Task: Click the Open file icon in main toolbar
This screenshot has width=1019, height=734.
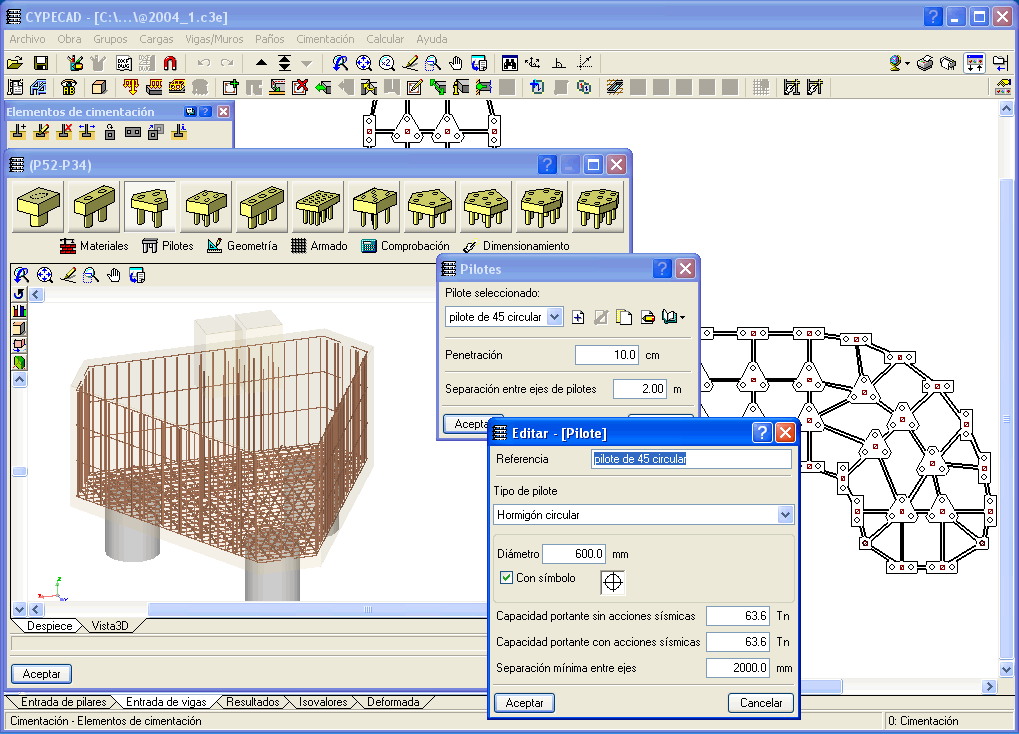Action: pyautogui.click(x=15, y=63)
